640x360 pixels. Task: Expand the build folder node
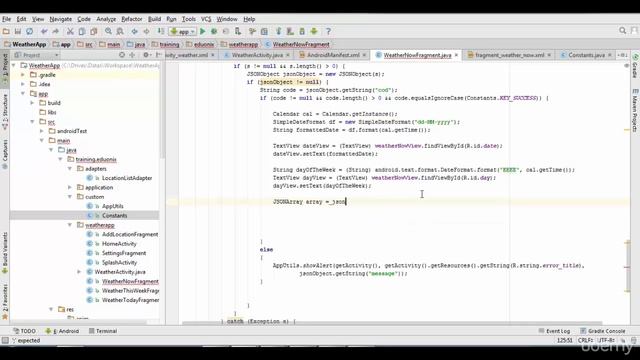click(32, 103)
